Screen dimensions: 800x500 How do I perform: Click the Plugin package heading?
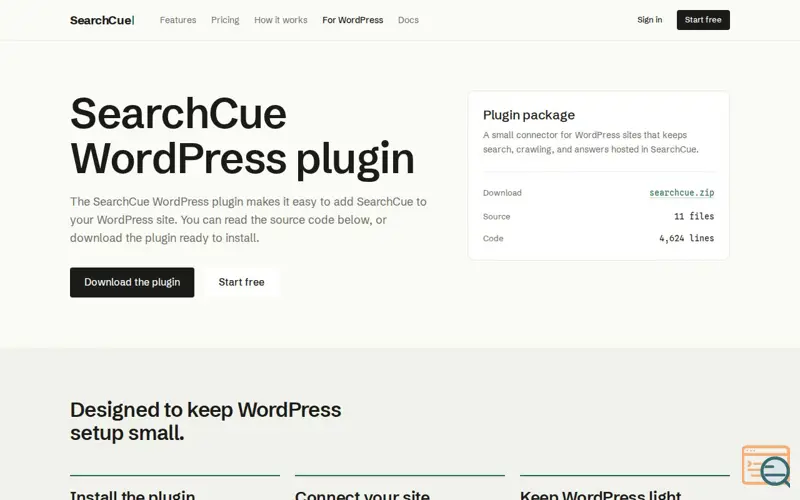coord(529,115)
